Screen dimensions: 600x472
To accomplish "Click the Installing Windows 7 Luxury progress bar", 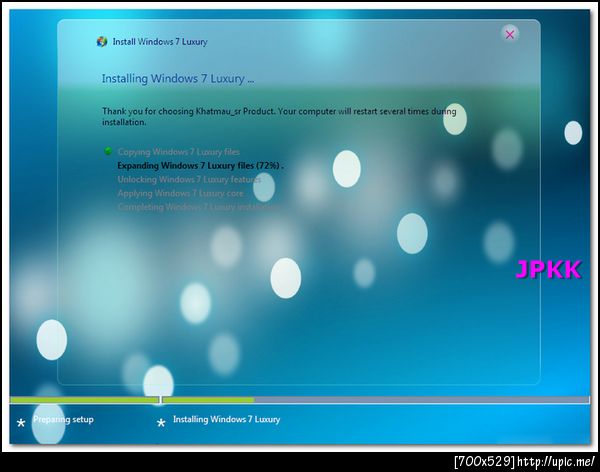I will pyautogui.click(x=376, y=400).
